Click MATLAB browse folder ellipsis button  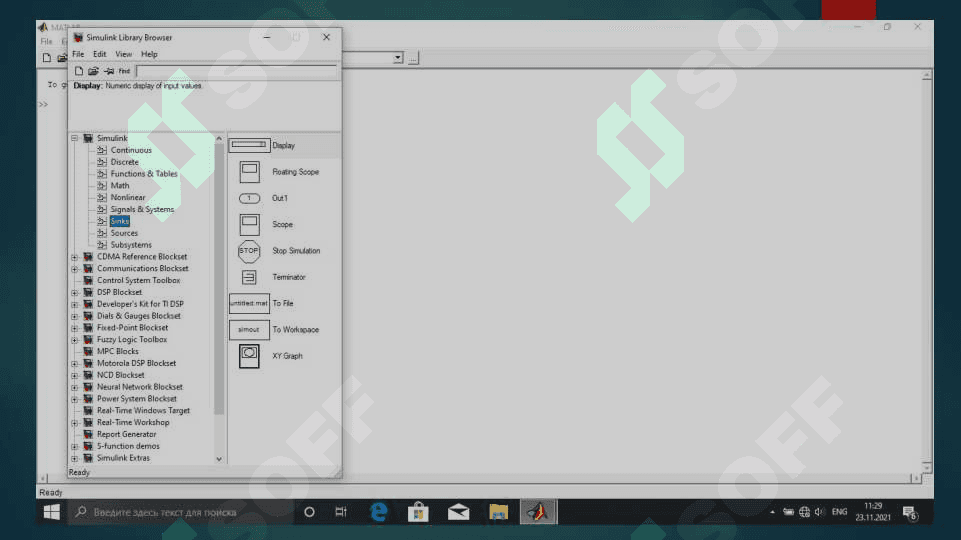413,58
